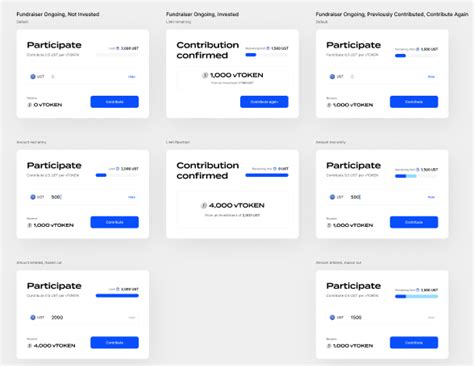Click the token icon beside "0 vTOKEN"

pos(29,105)
